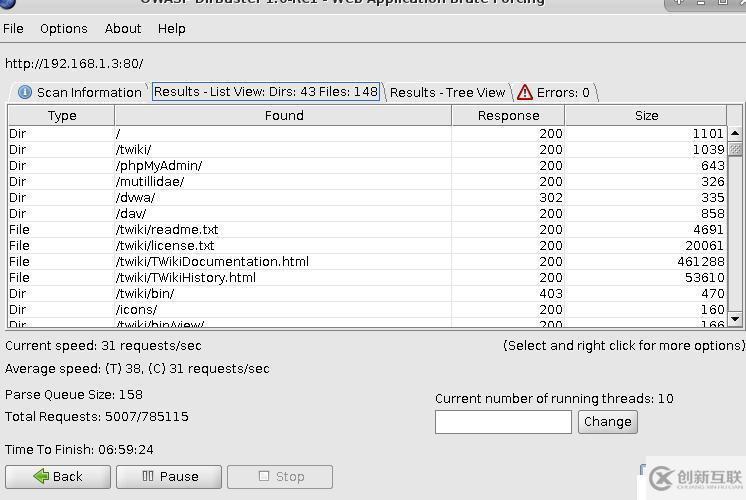Image resolution: width=746 pixels, height=500 pixels.
Task: Select the /phpMyAdmin/ row
Action: 367,166
